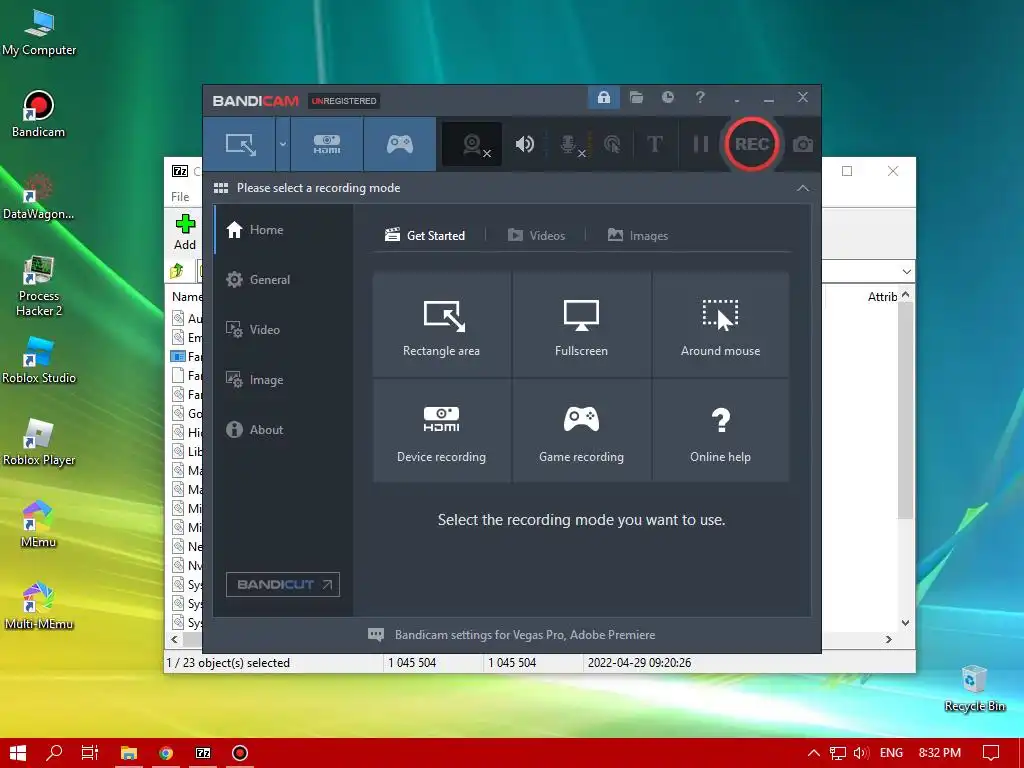Screen dimensions: 1024x768
Task: Open the My Computer desktop icon
Action: [x=39, y=33]
